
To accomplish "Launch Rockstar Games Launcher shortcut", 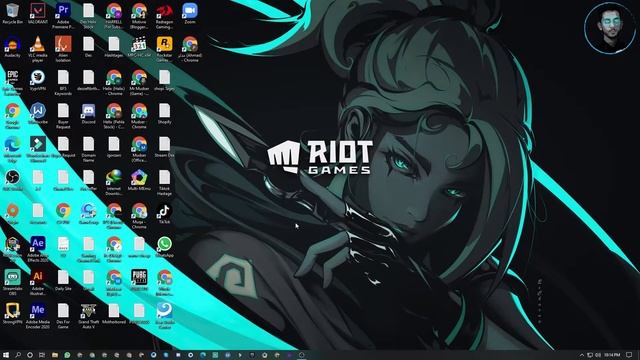I will coord(164,49).
